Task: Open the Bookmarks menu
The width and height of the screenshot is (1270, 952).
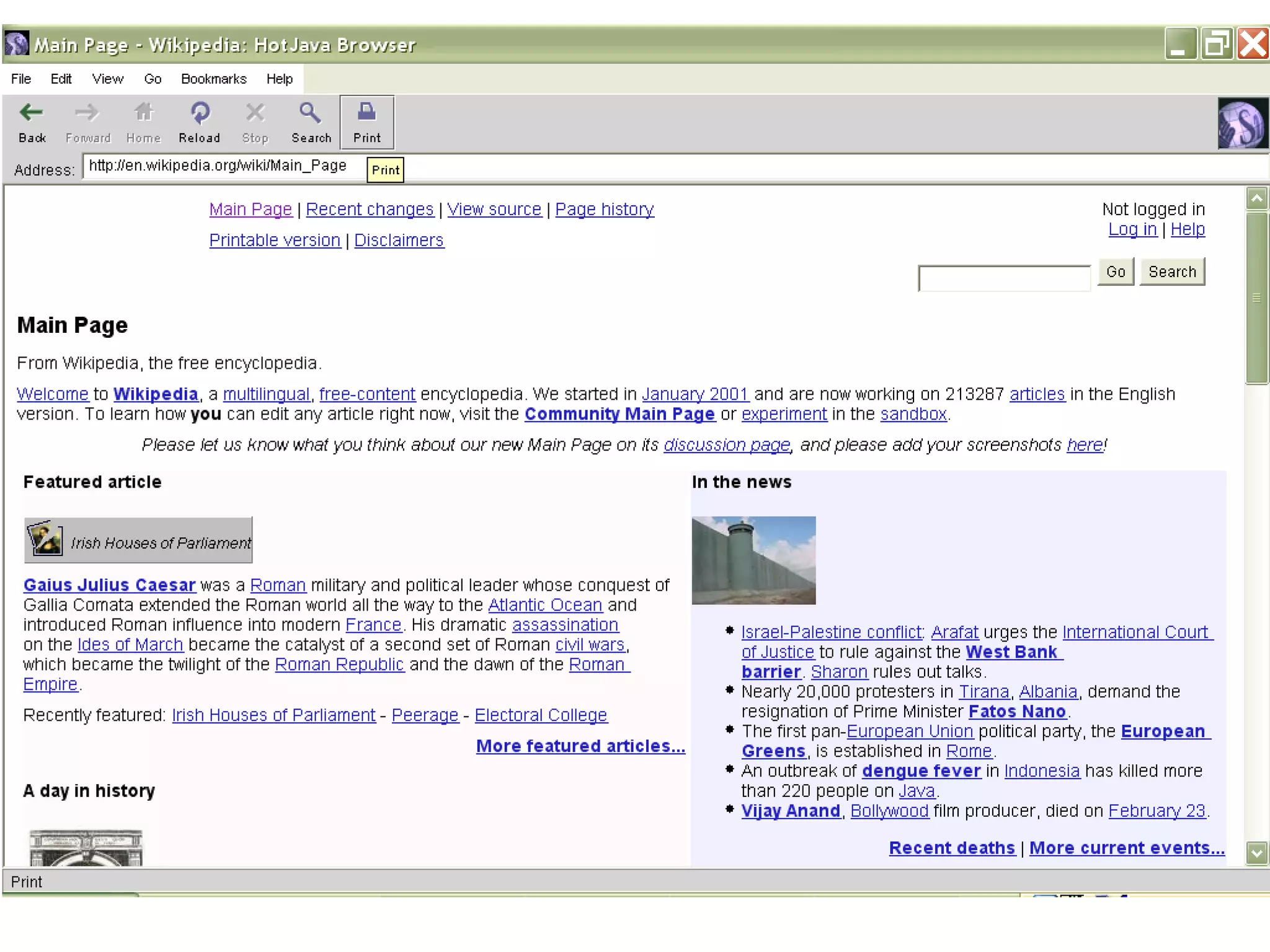Action: coord(213,79)
